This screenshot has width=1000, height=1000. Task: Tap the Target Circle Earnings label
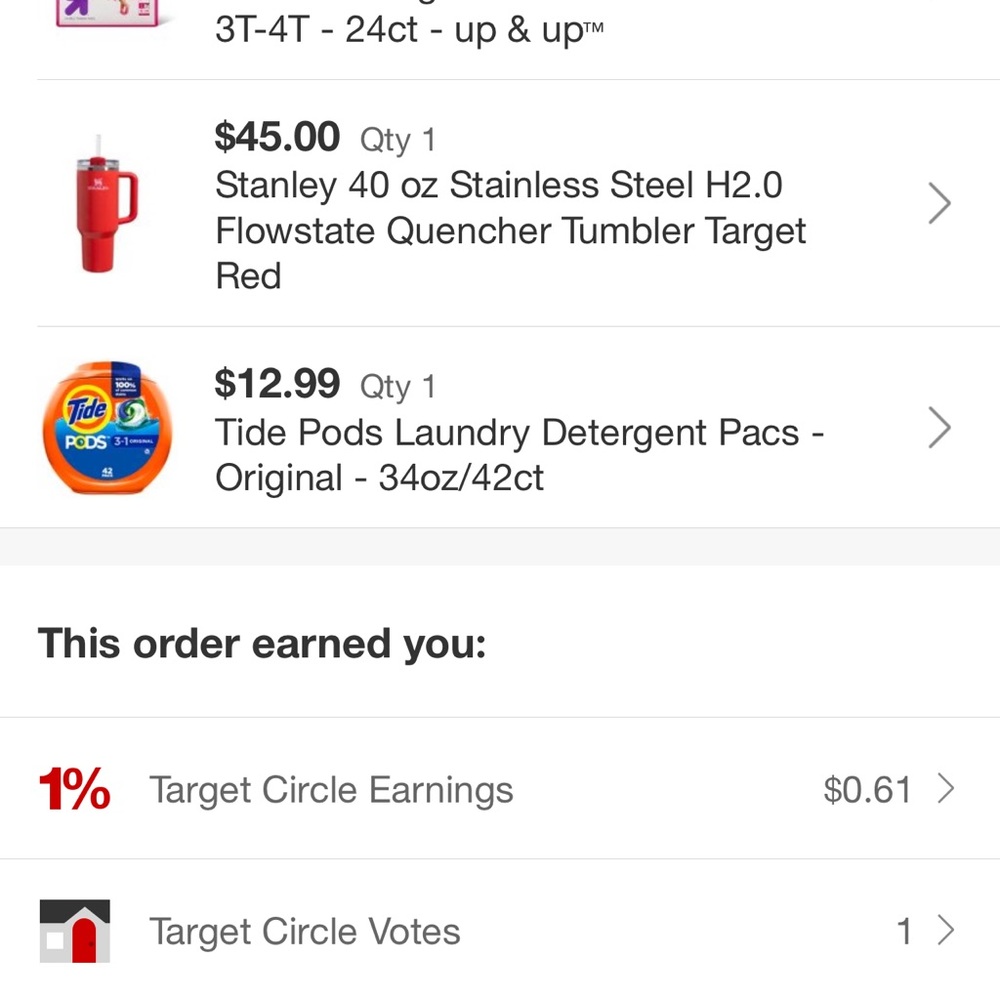pyautogui.click(x=331, y=790)
